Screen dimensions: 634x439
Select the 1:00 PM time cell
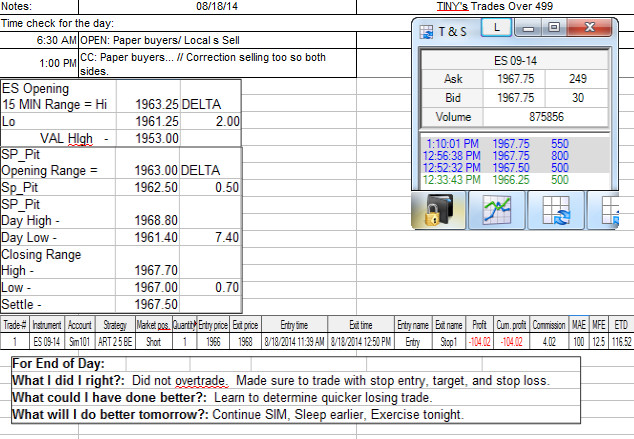(x=39, y=63)
